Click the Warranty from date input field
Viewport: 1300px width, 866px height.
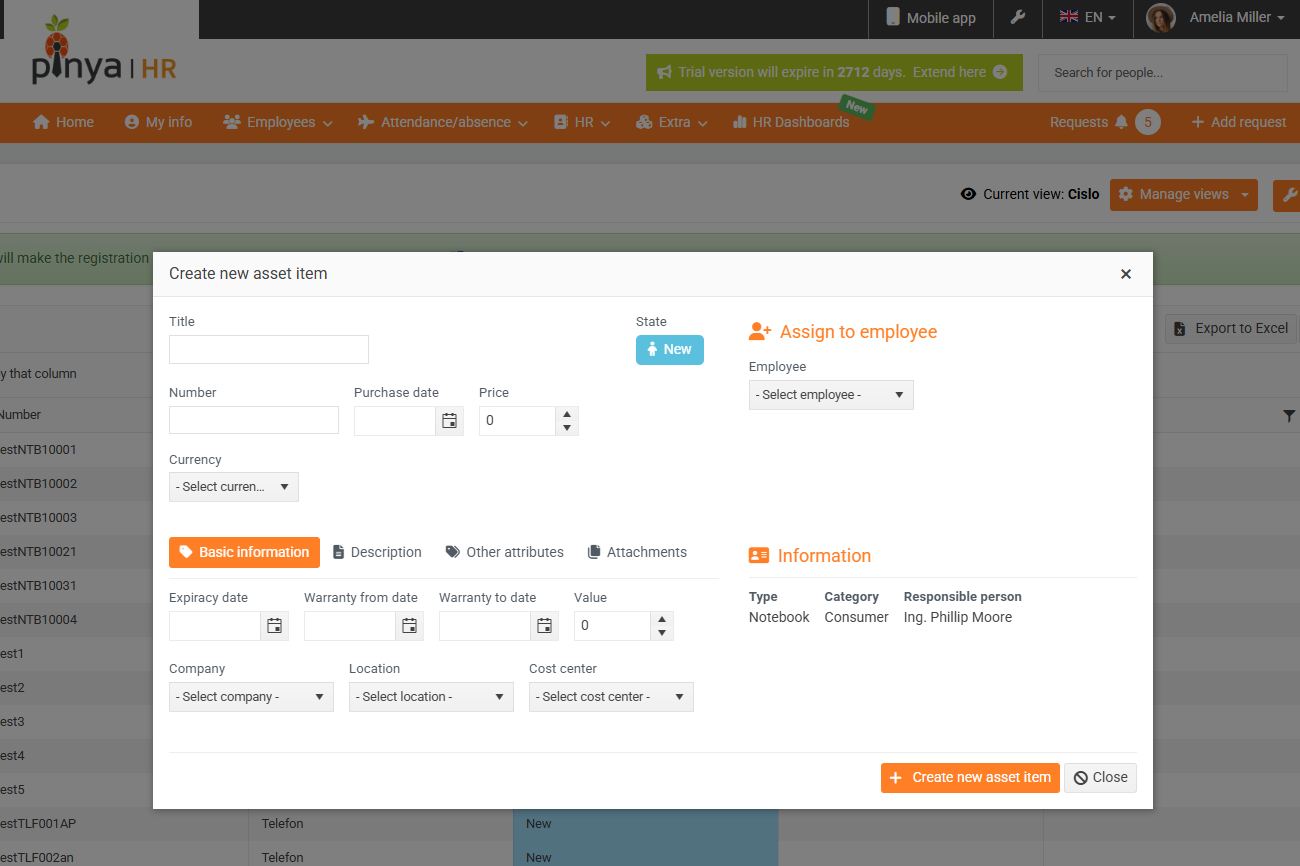tap(350, 626)
